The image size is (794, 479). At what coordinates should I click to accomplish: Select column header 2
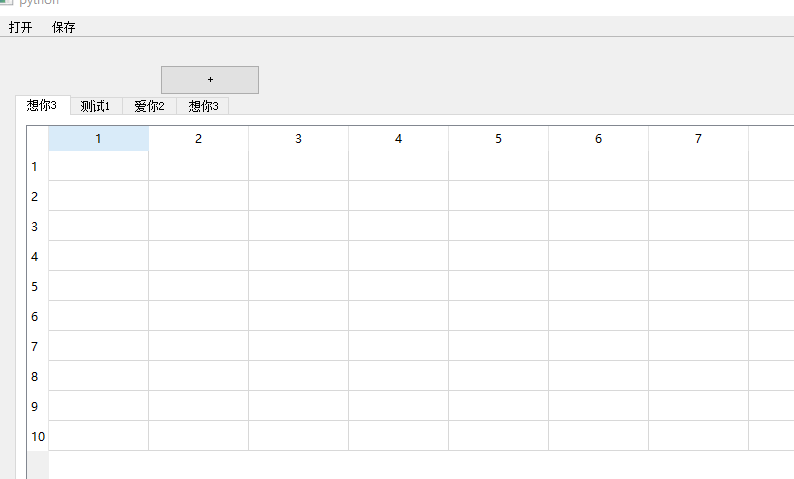point(198,139)
